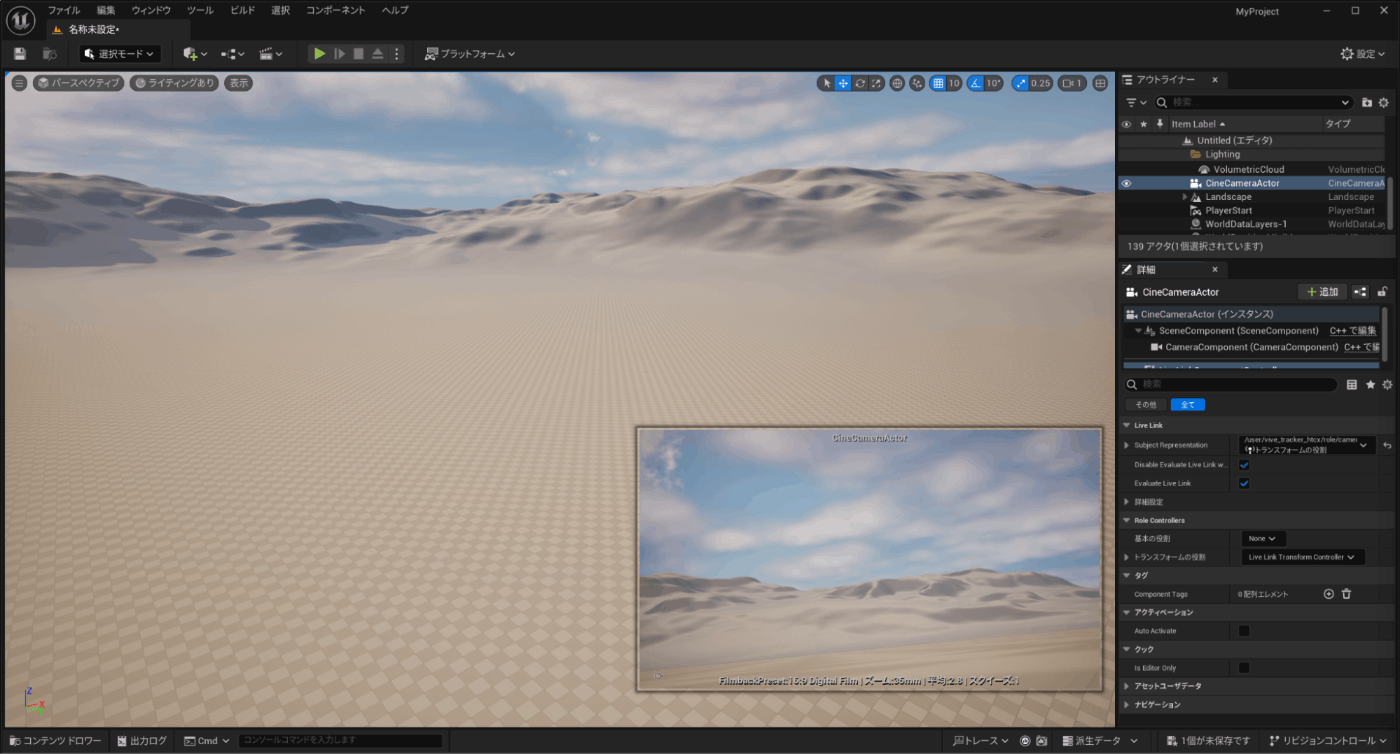Select the Lighting folder in Outliner
The image size is (1400, 754).
[x=1222, y=155]
